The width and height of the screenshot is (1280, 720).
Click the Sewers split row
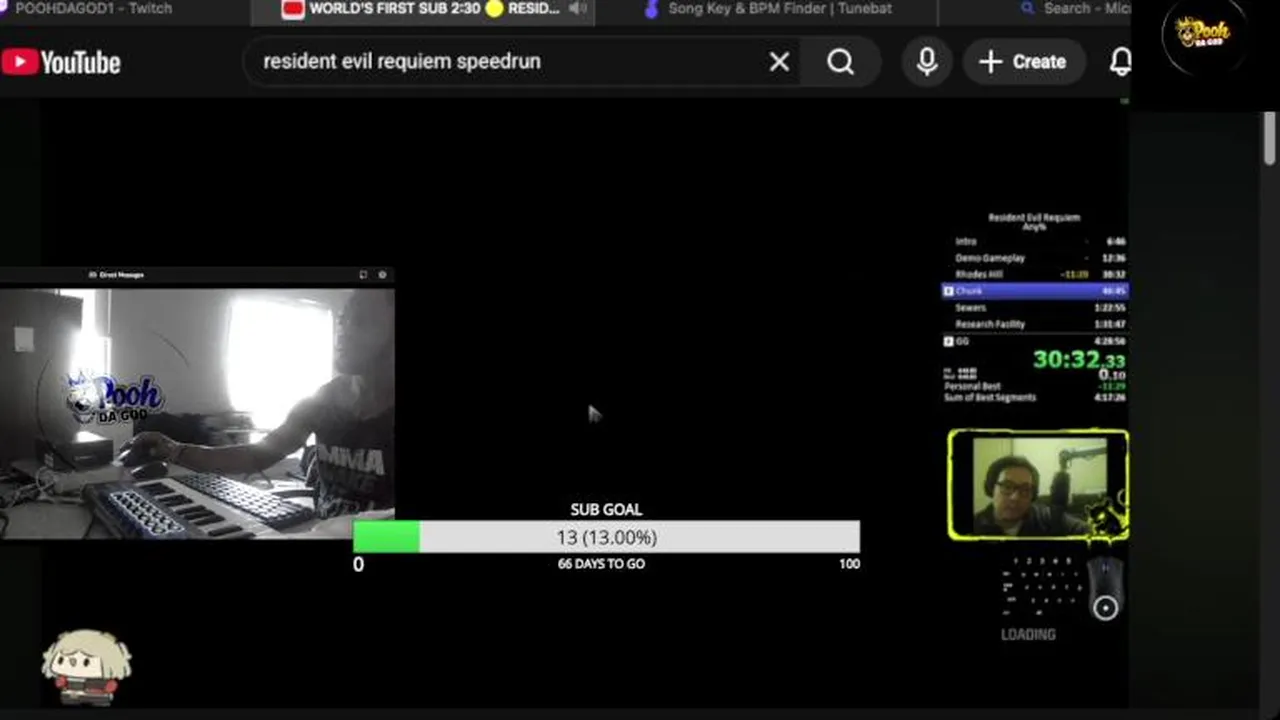click(1035, 308)
